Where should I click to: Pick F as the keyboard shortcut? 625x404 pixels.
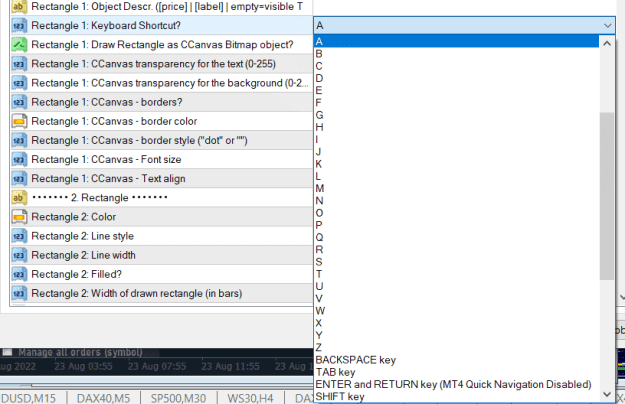tap(456, 103)
